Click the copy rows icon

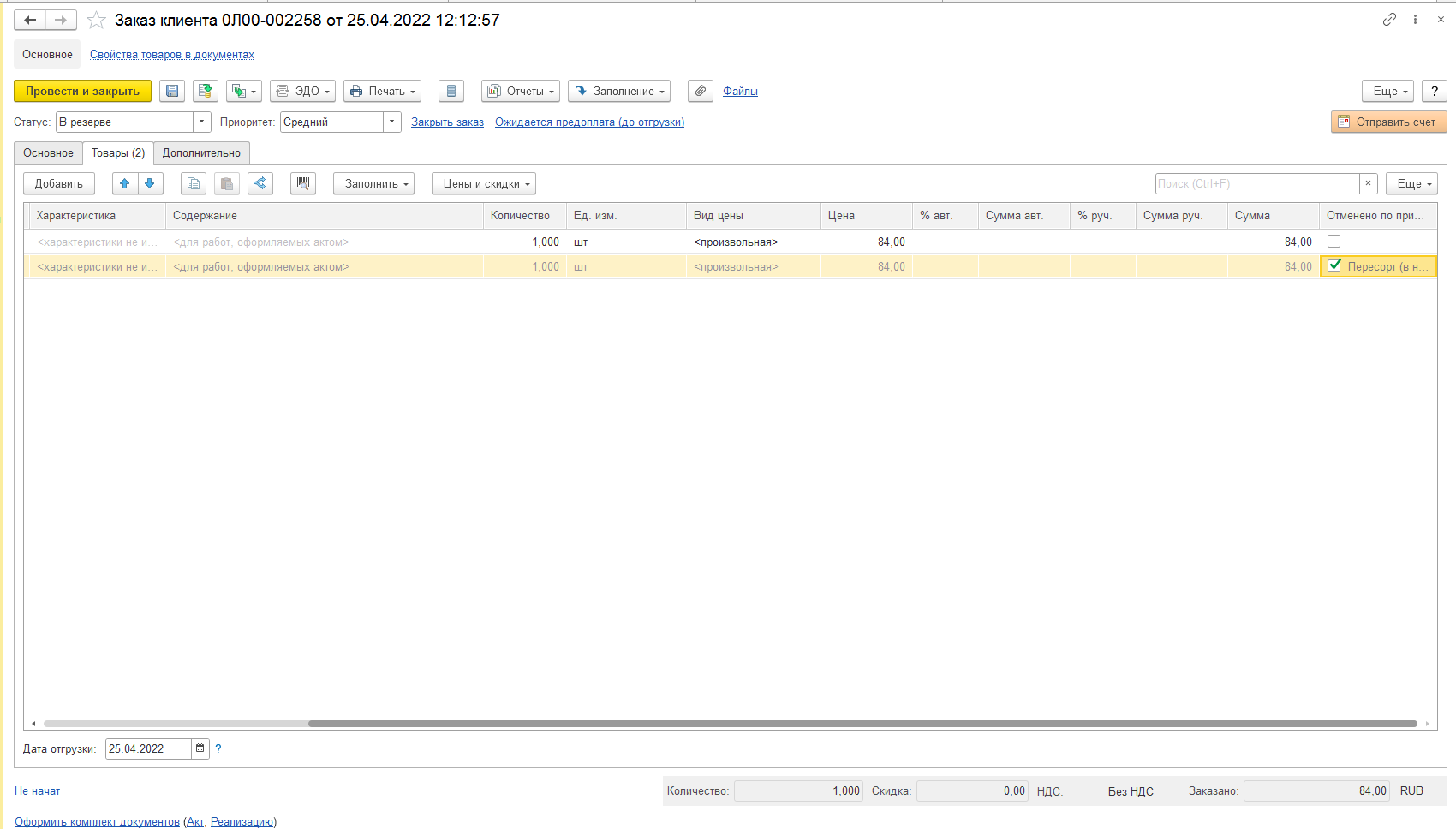point(194,184)
